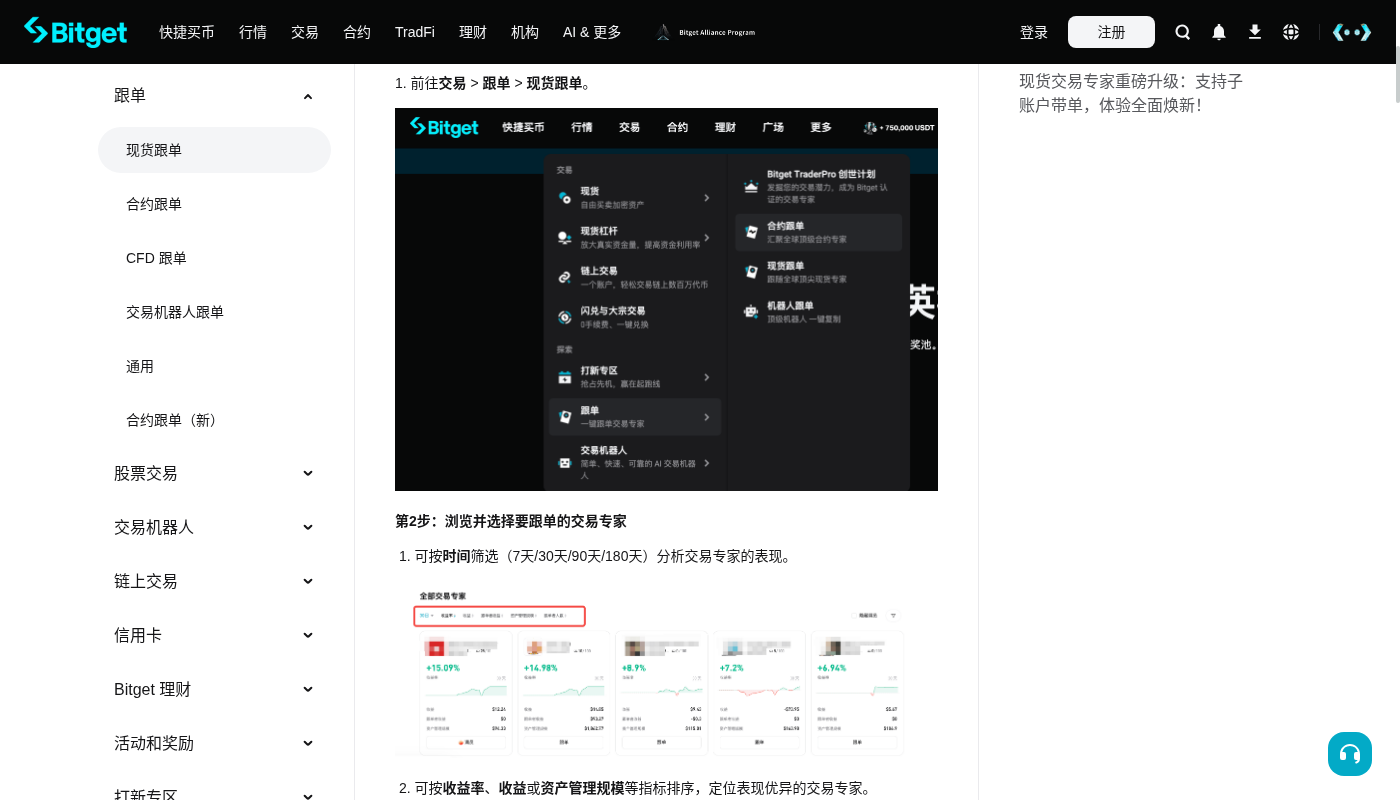Select 交易机器人跟单 in the sidebar
1400x800 pixels.
click(x=175, y=312)
